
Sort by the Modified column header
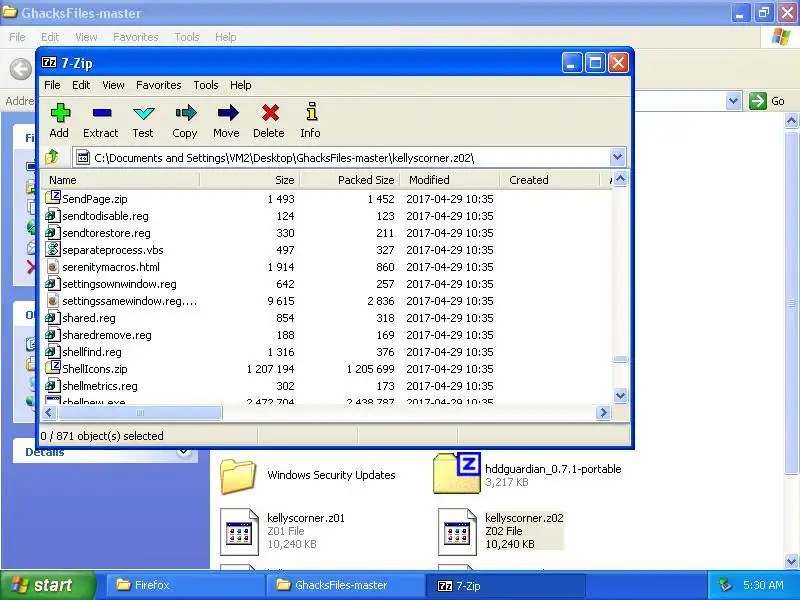click(x=450, y=180)
